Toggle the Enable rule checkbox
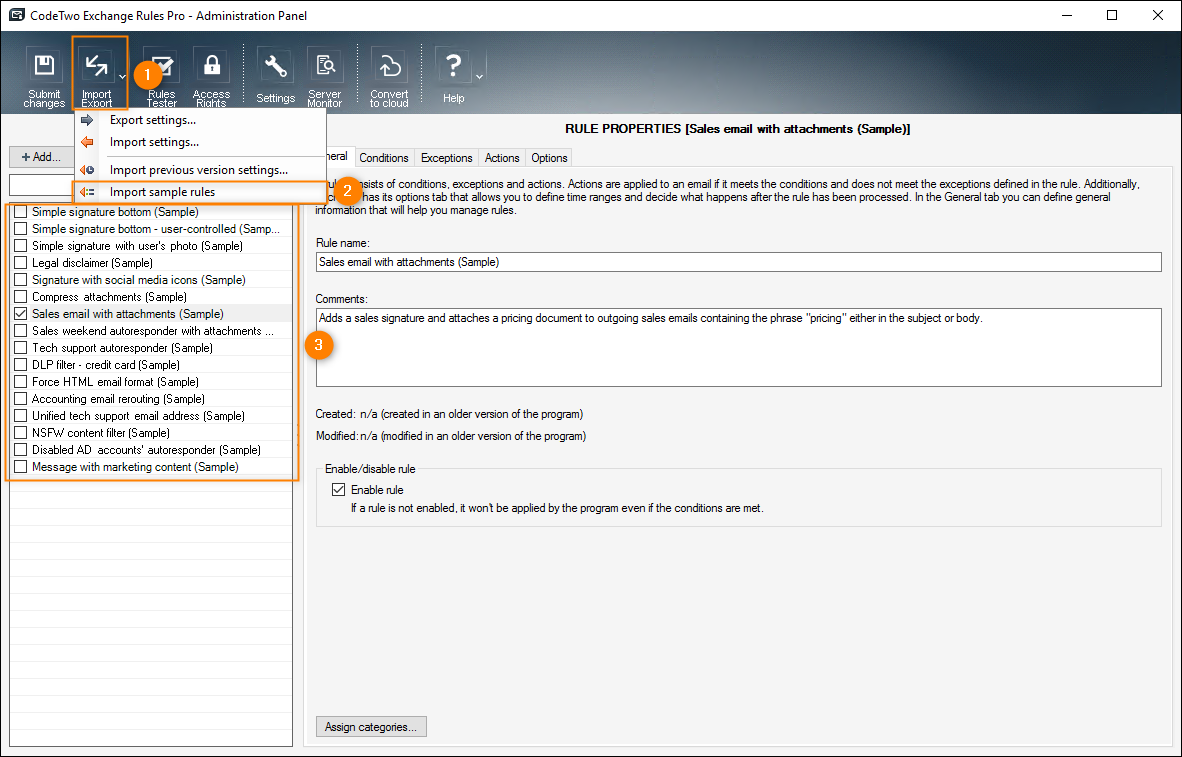The image size is (1182, 757). tap(338, 489)
